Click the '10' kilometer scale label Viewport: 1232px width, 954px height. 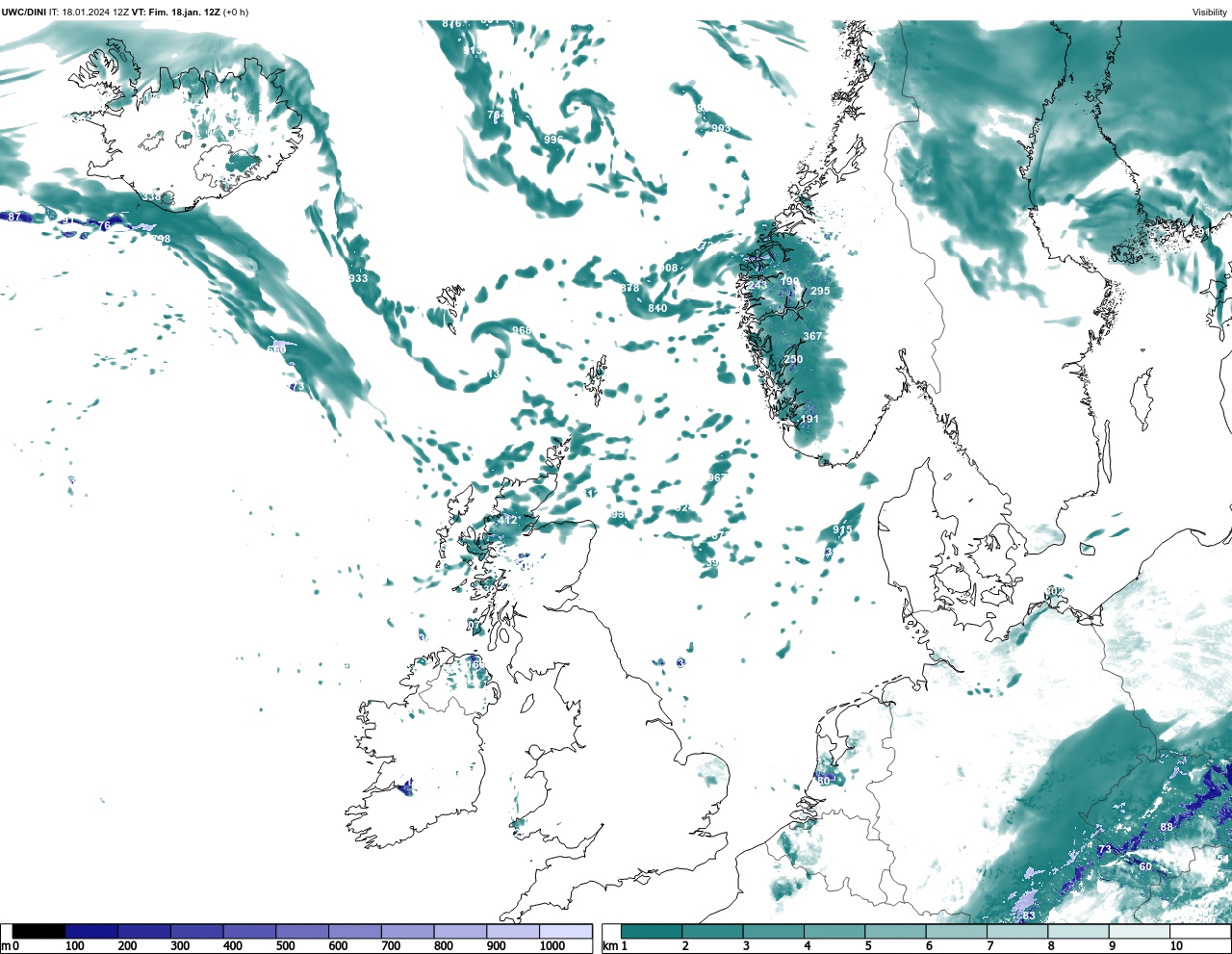1176,946
